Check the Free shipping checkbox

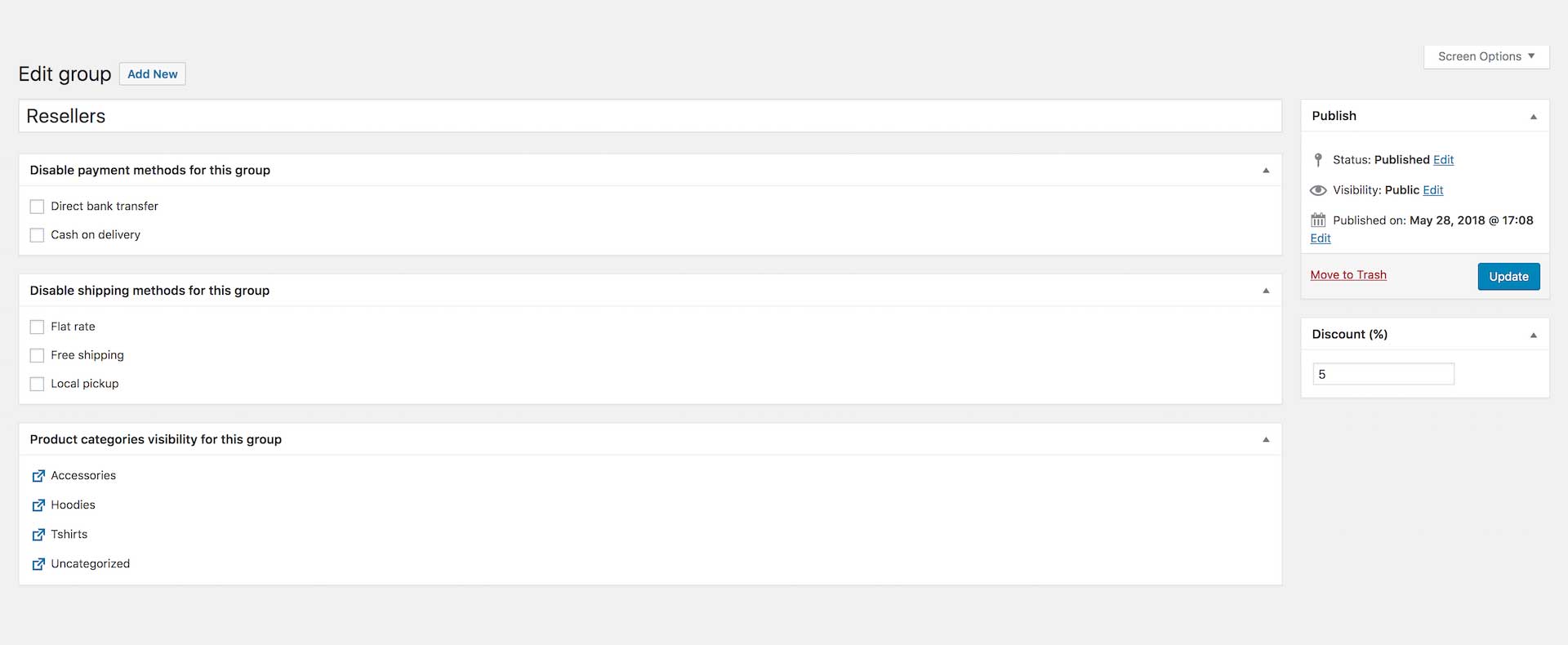point(36,355)
